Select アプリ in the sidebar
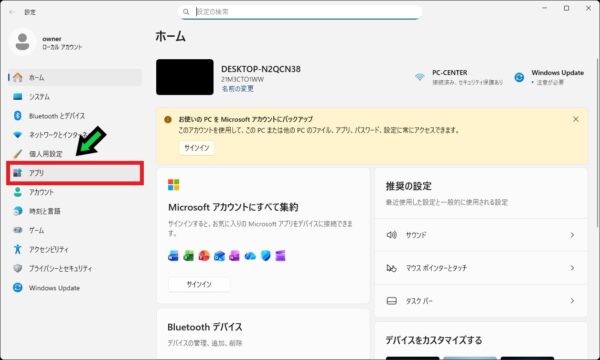This screenshot has height=360, width=600. (75, 173)
